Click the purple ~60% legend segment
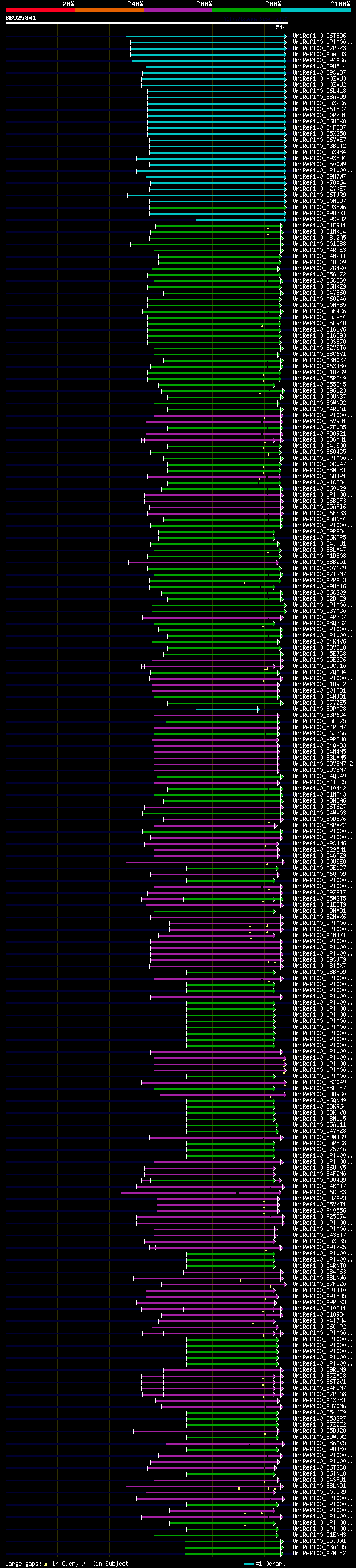The width and height of the screenshot is (356, 1568). [x=179, y=10]
